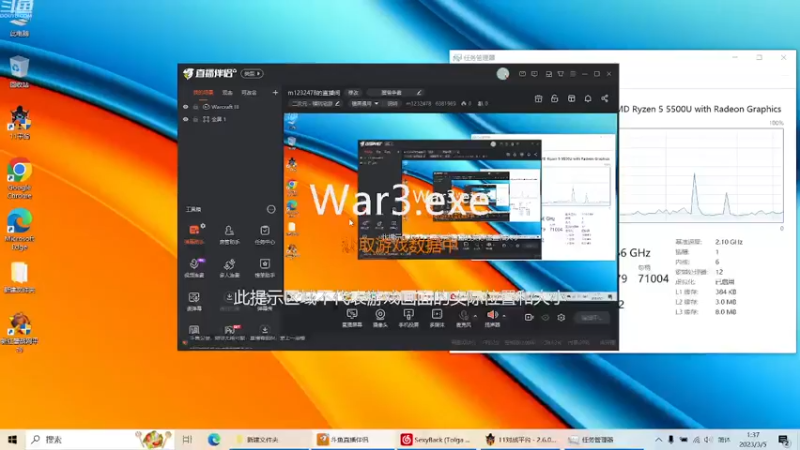Add a new scene with the plus icon
The image size is (800, 450).
click(x=276, y=92)
